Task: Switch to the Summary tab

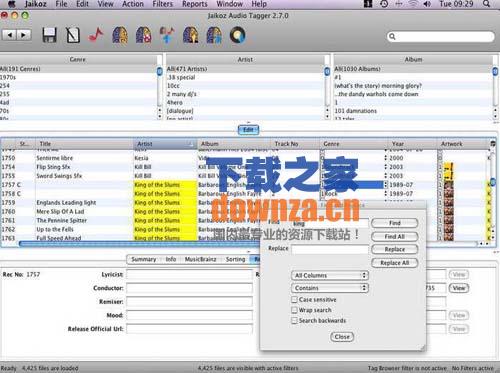Action: coord(144,259)
